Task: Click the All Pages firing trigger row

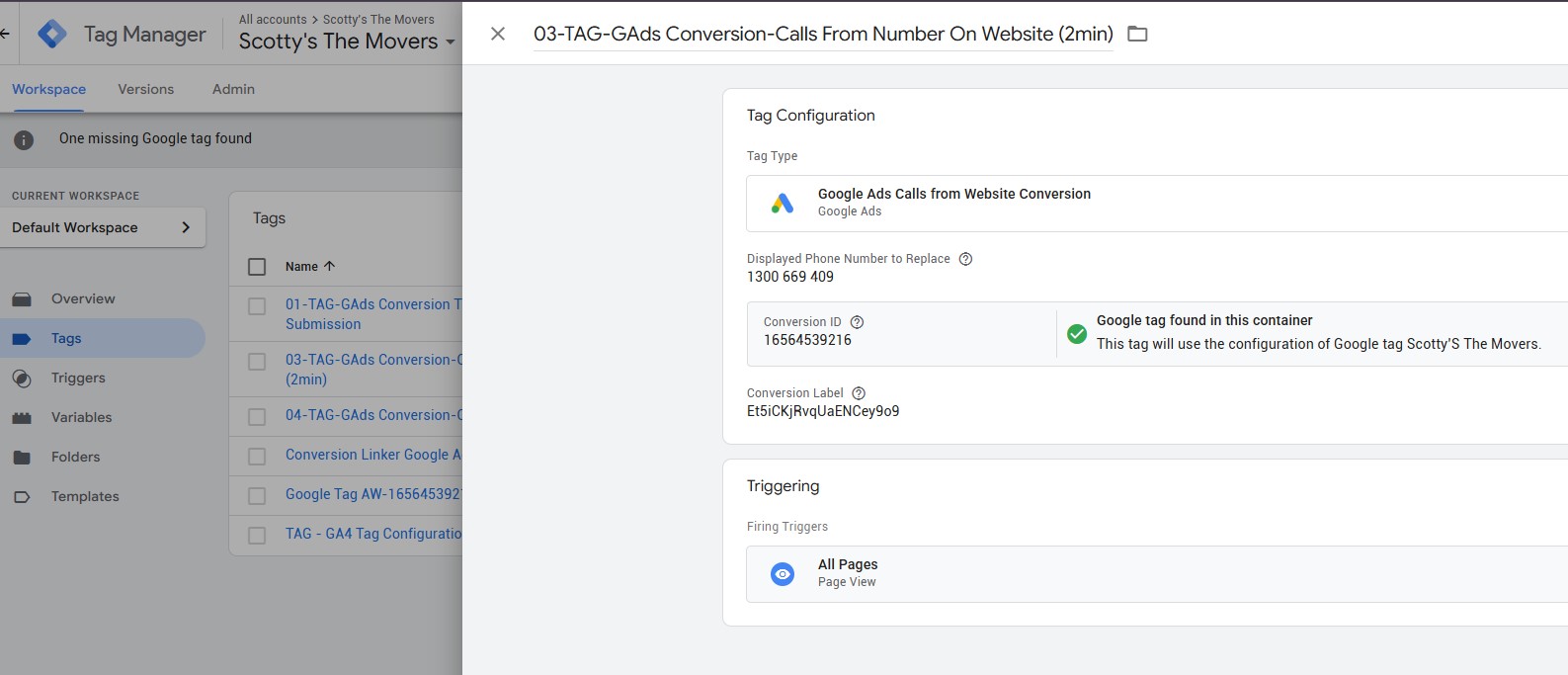Action: tap(1157, 574)
